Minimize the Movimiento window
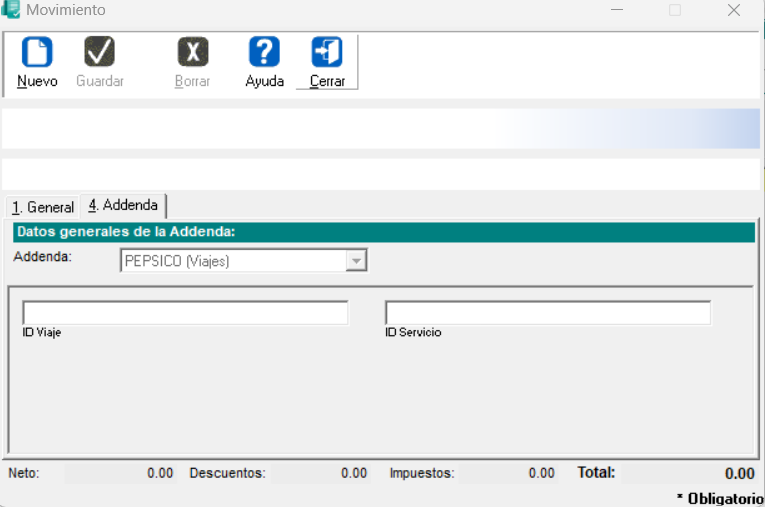The width and height of the screenshot is (765, 507). click(617, 10)
